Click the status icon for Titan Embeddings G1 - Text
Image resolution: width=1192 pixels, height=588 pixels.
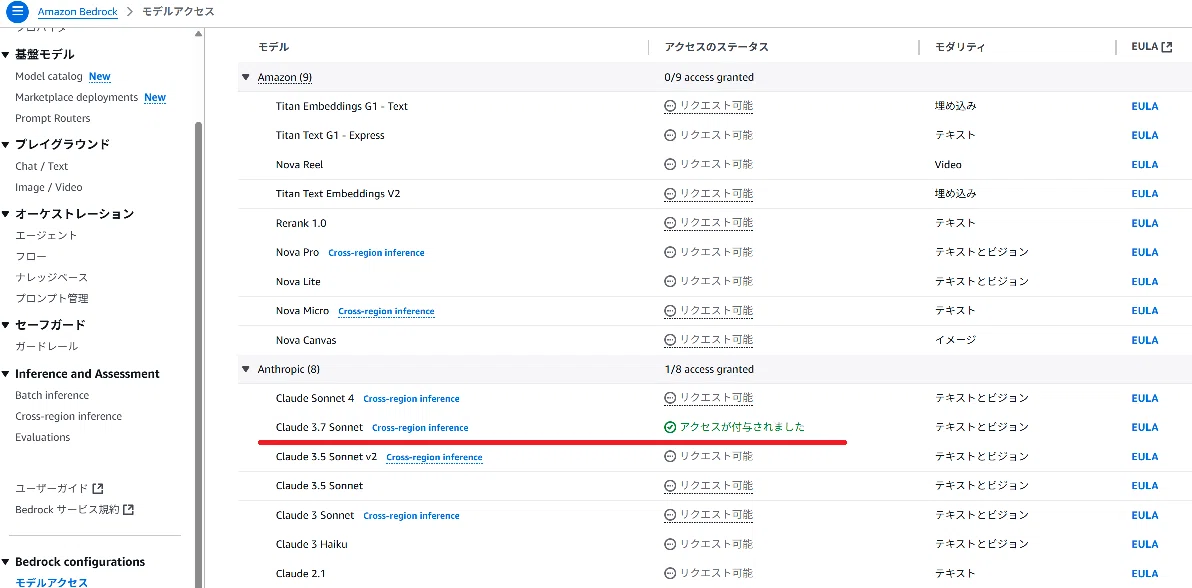pos(670,106)
